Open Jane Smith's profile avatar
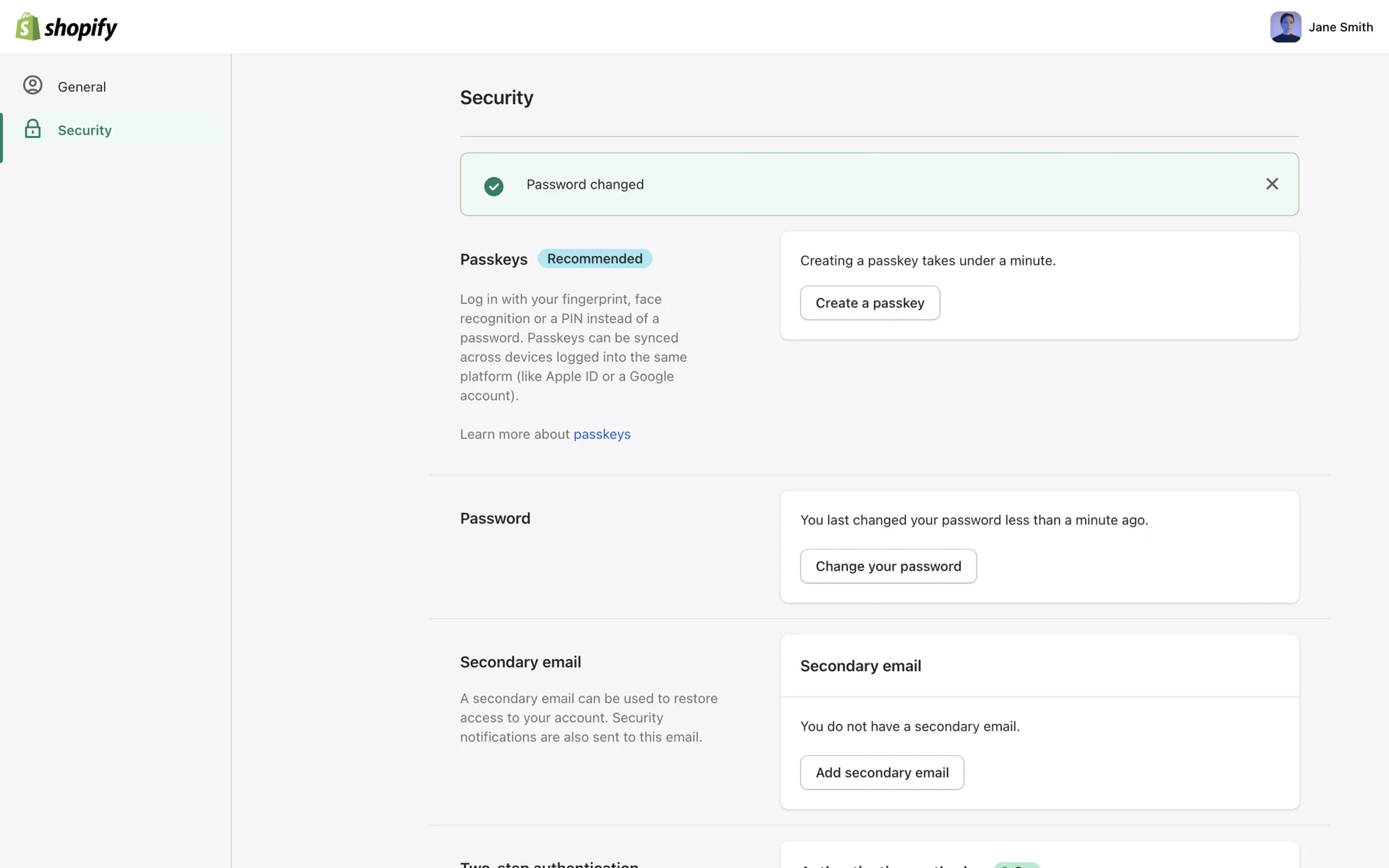Viewport: 1389px width, 868px height. [1285, 27]
